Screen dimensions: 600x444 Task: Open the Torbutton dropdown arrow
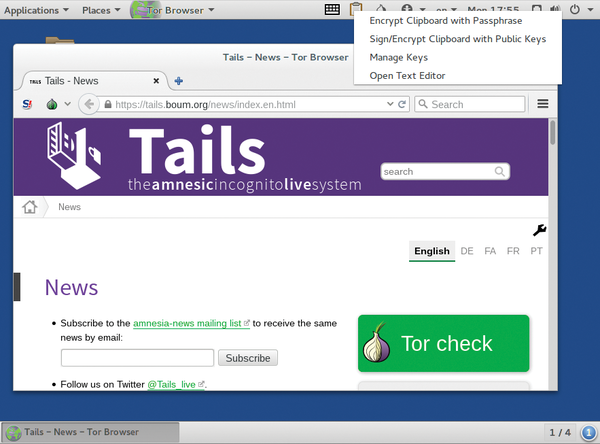(x=67, y=104)
